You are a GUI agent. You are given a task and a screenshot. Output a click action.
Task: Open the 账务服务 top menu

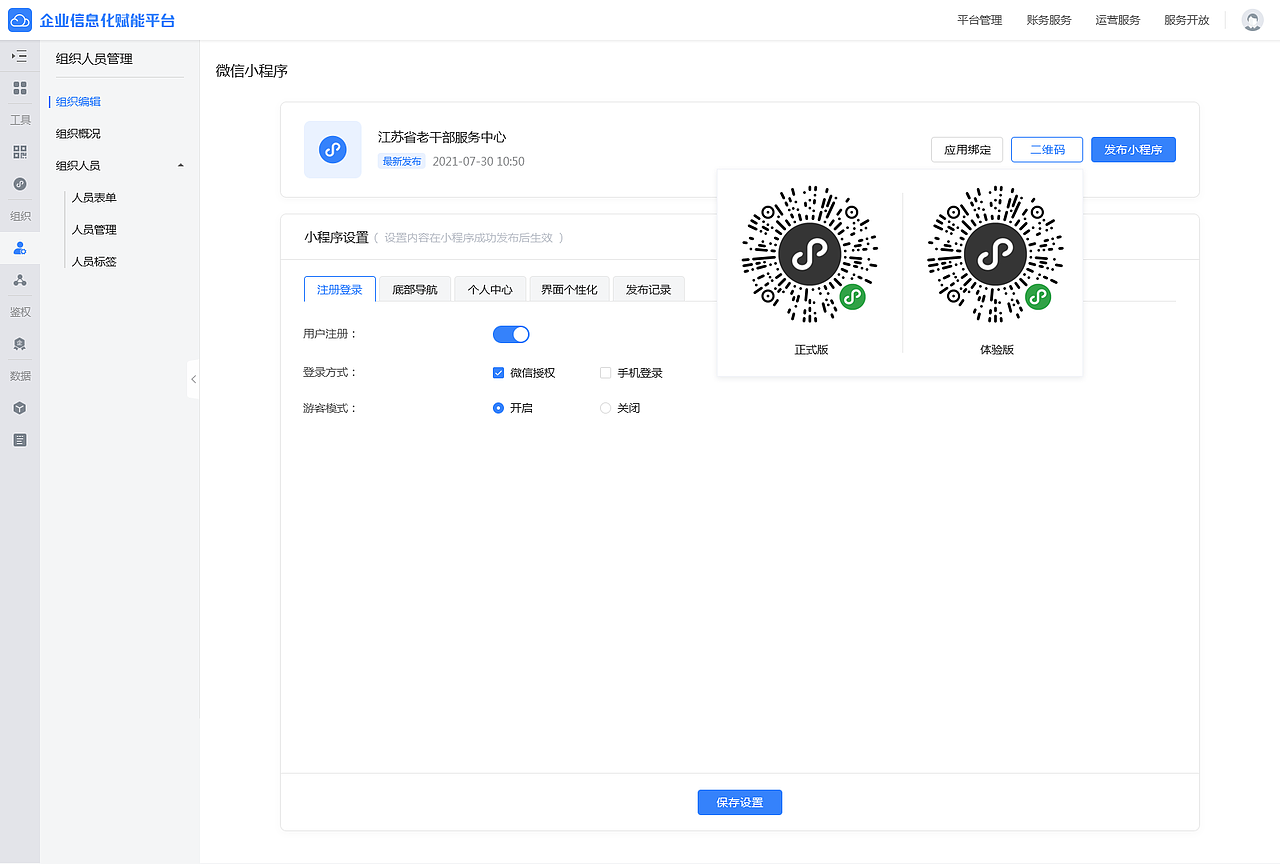[1048, 20]
